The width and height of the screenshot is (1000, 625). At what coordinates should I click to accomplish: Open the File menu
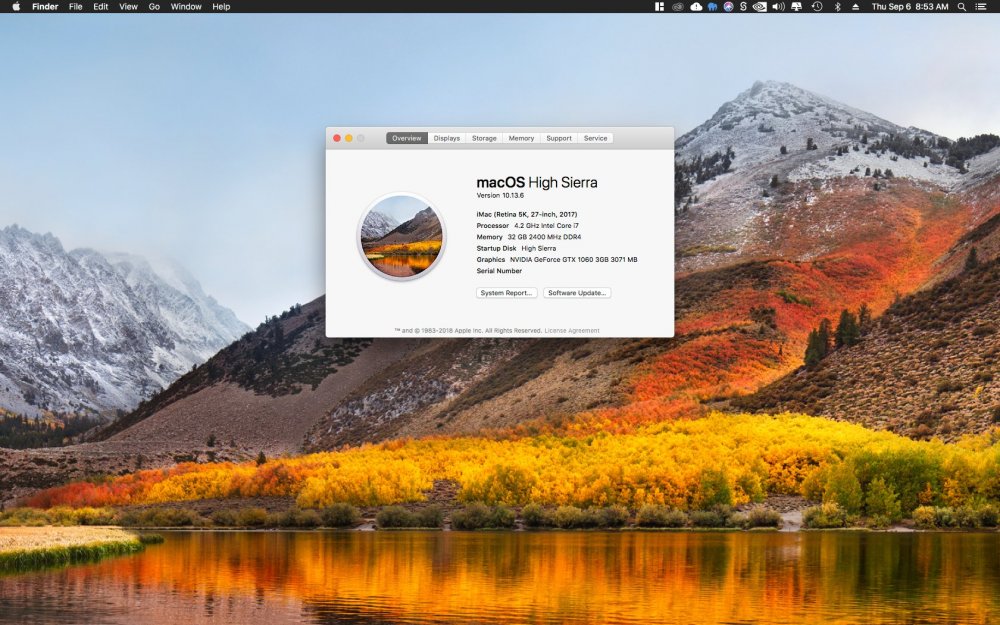75,6
